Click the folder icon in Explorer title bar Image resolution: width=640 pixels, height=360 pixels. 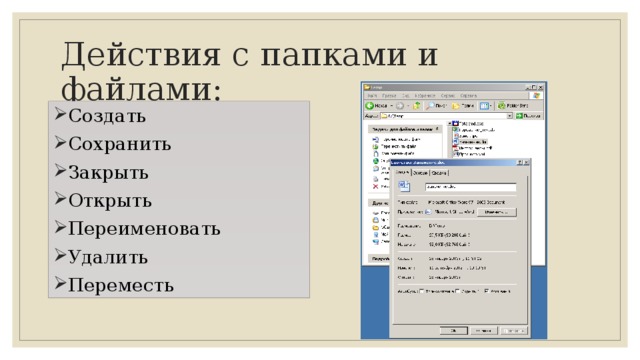(x=367, y=87)
